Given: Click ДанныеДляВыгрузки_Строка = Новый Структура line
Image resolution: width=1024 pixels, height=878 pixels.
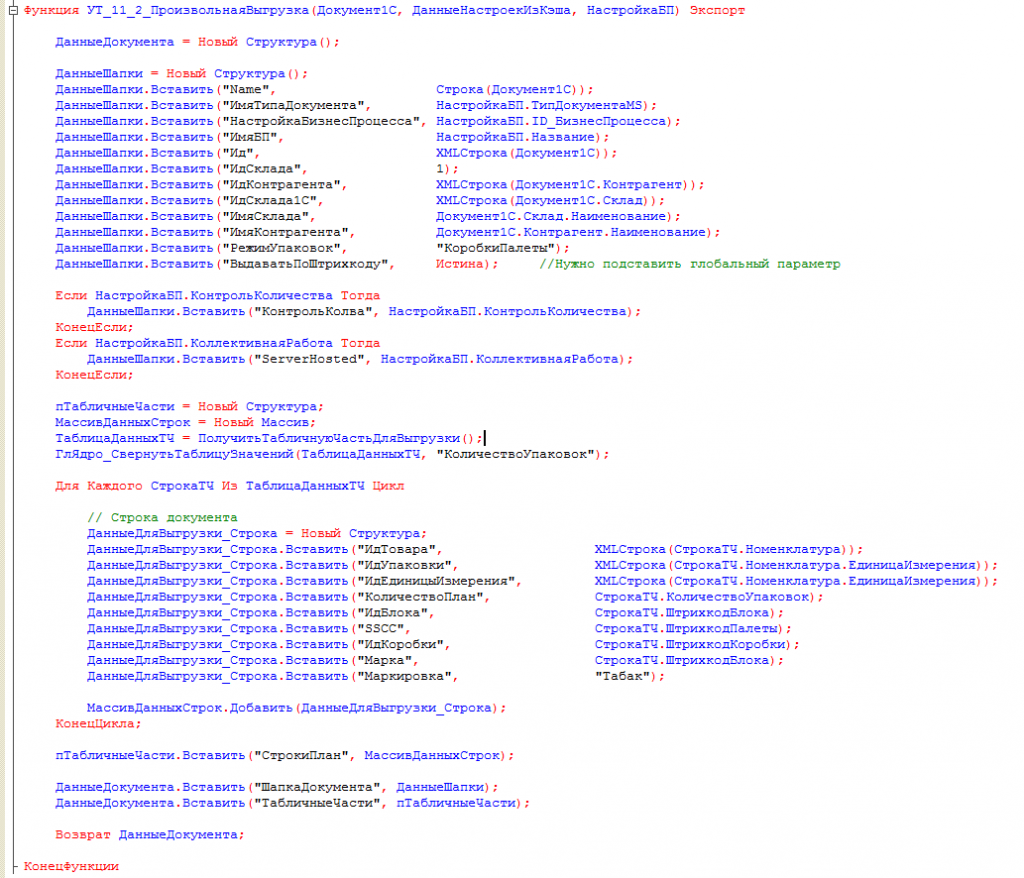Looking at the screenshot, I should tap(257, 534).
